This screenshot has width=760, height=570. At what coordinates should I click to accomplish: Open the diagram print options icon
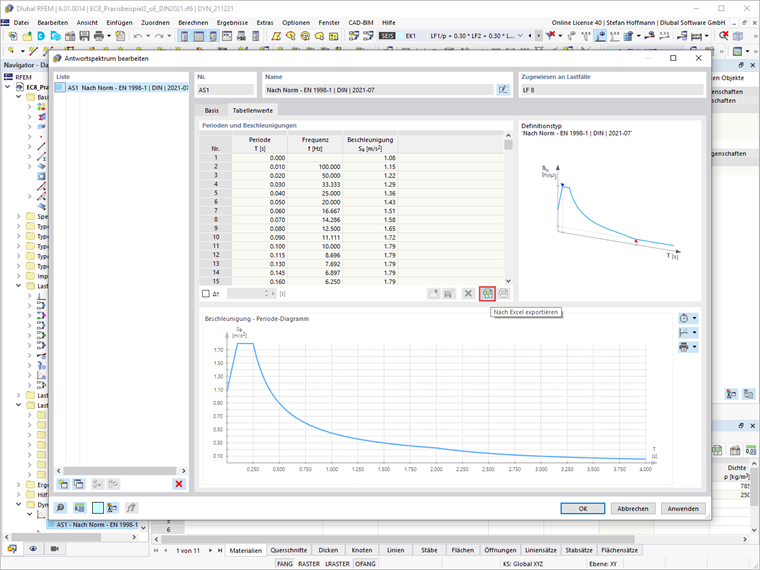point(684,347)
